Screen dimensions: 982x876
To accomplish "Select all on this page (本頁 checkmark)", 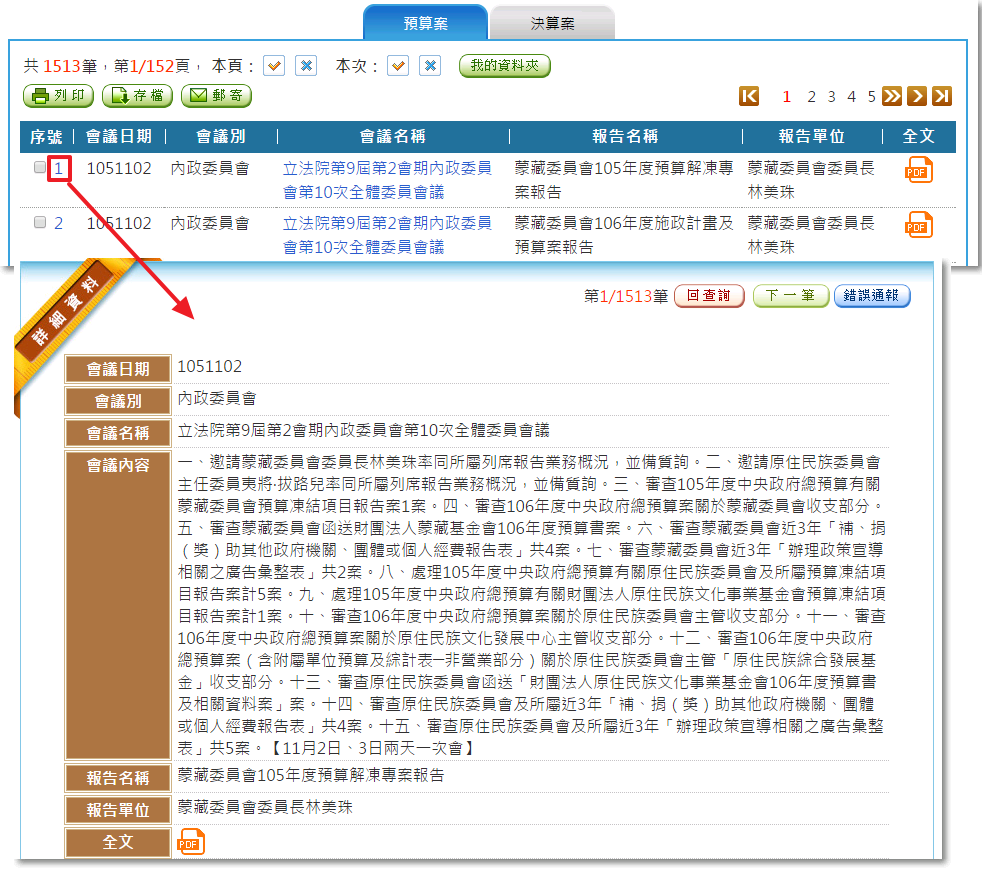I will (274, 66).
